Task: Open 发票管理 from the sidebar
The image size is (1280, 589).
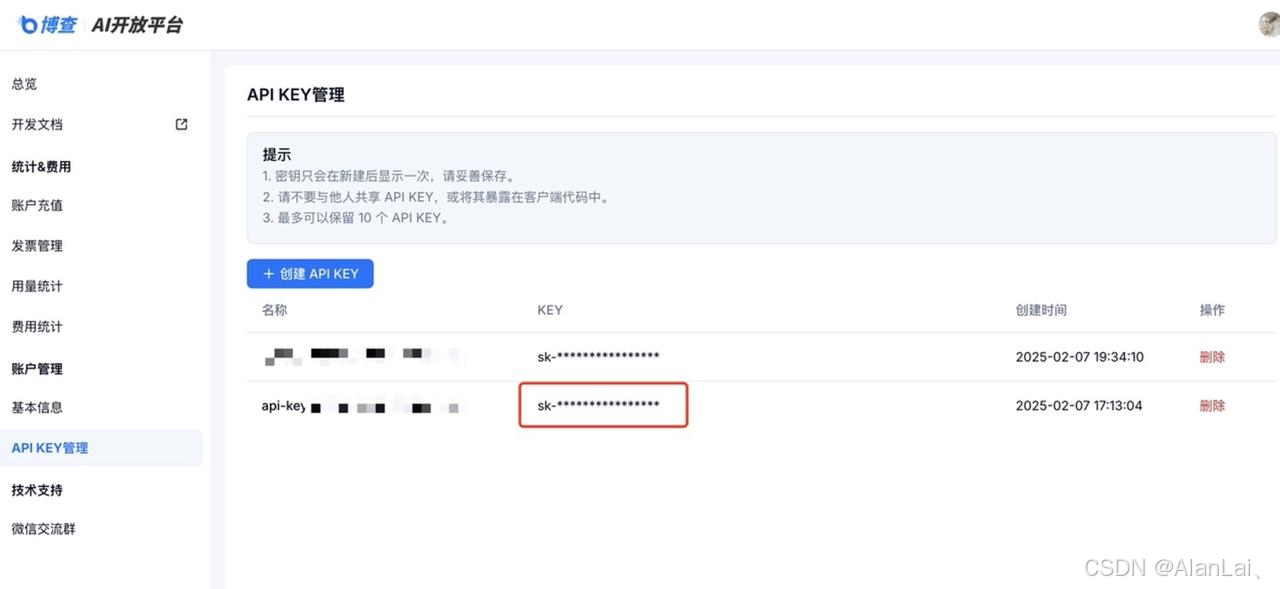Action: [x=37, y=245]
